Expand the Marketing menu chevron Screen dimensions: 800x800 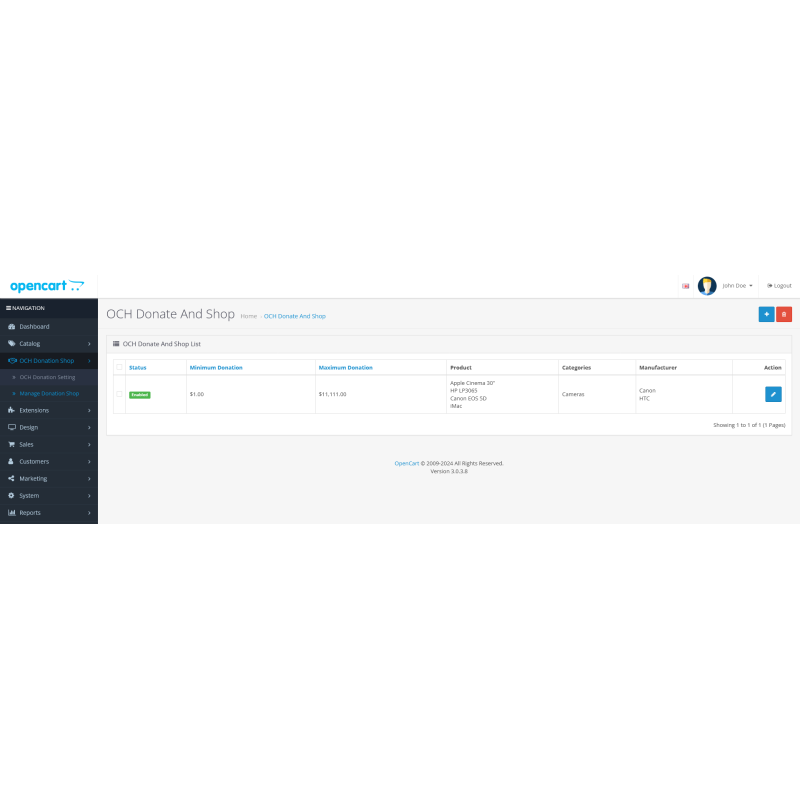(x=89, y=478)
